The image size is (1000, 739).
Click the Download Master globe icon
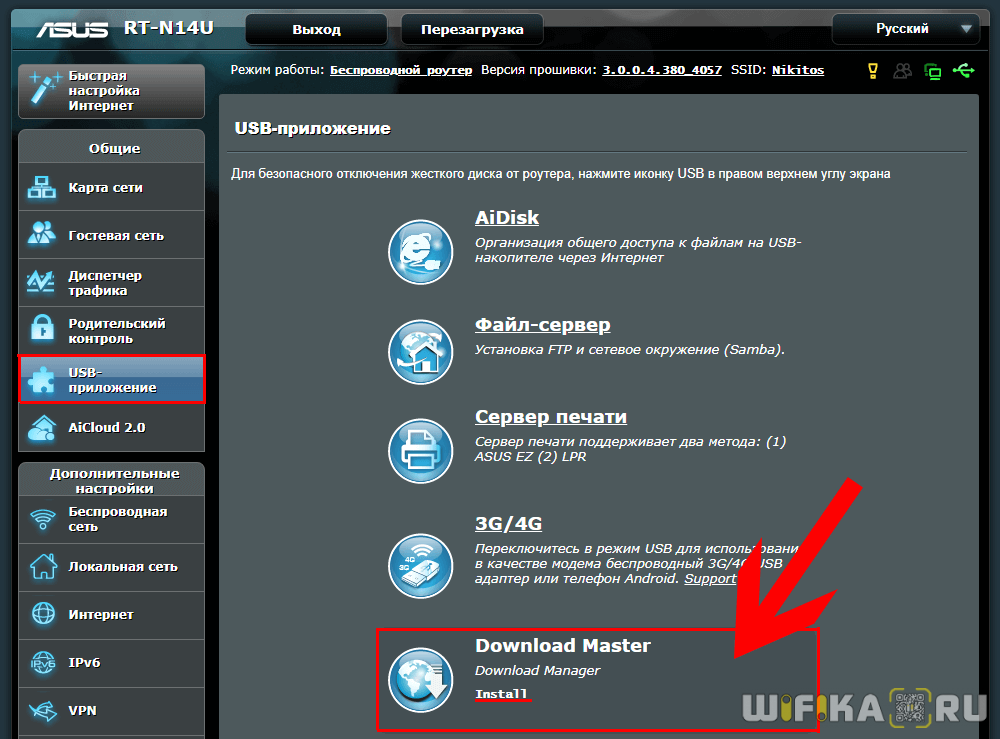[x=420, y=680]
